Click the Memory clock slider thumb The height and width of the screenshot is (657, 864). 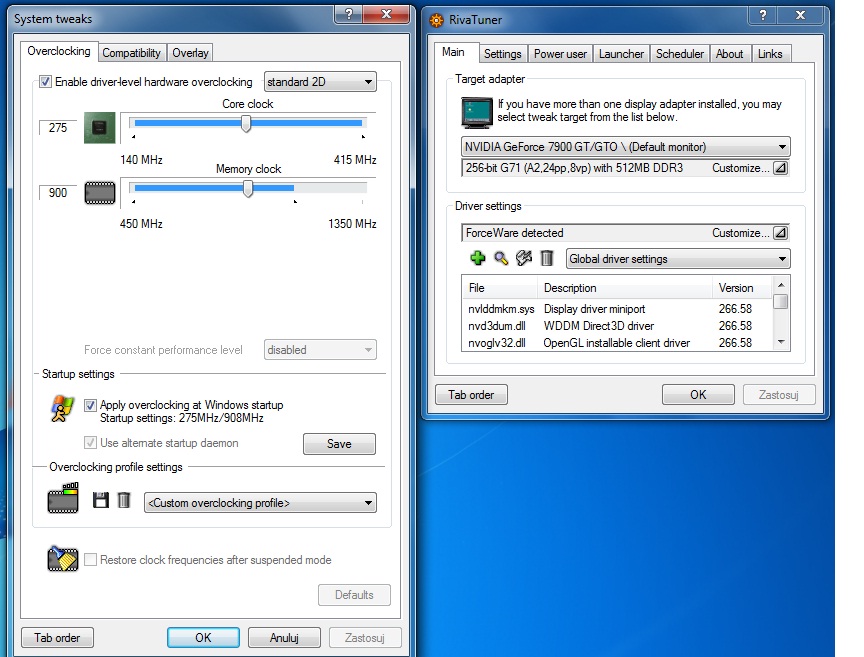248,189
